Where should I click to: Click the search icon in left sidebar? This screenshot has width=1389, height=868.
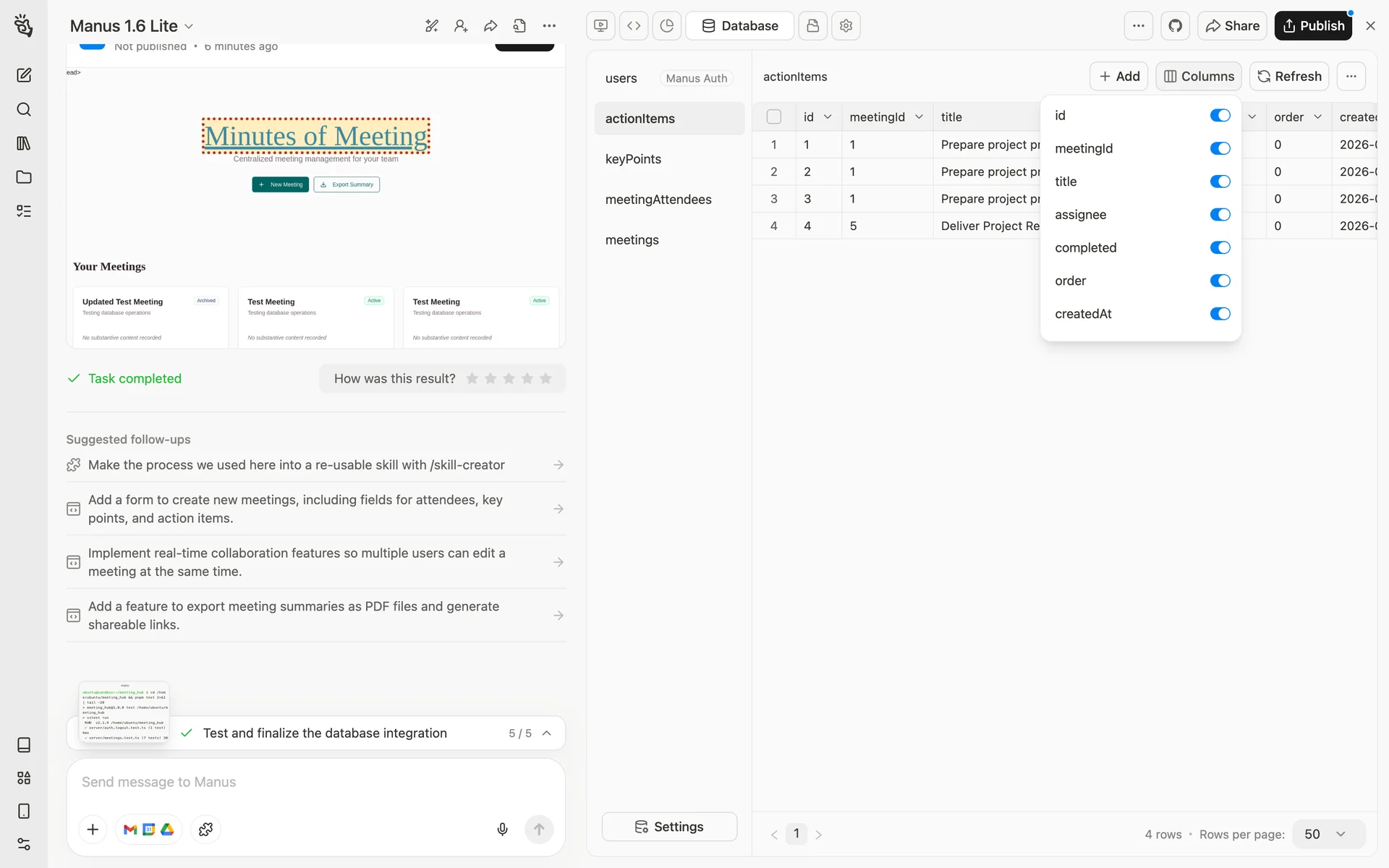[x=24, y=109]
